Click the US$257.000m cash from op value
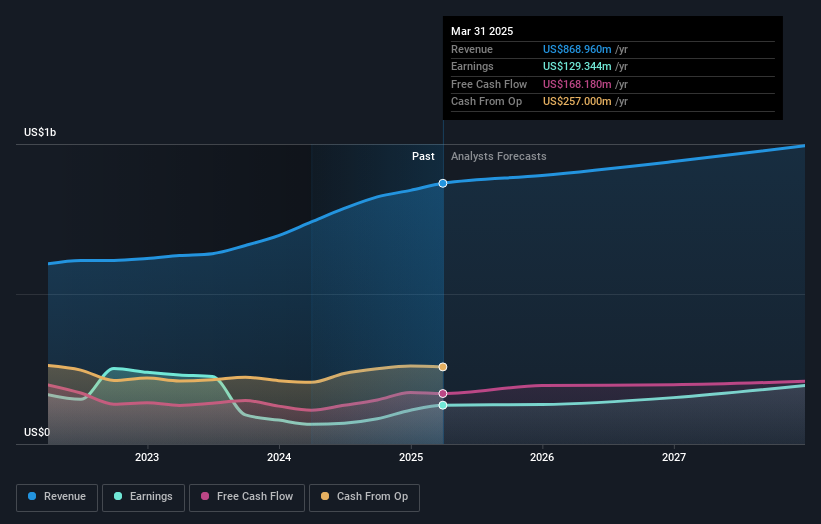The width and height of the screenshot is (821, 524). [x=577, y=102]
